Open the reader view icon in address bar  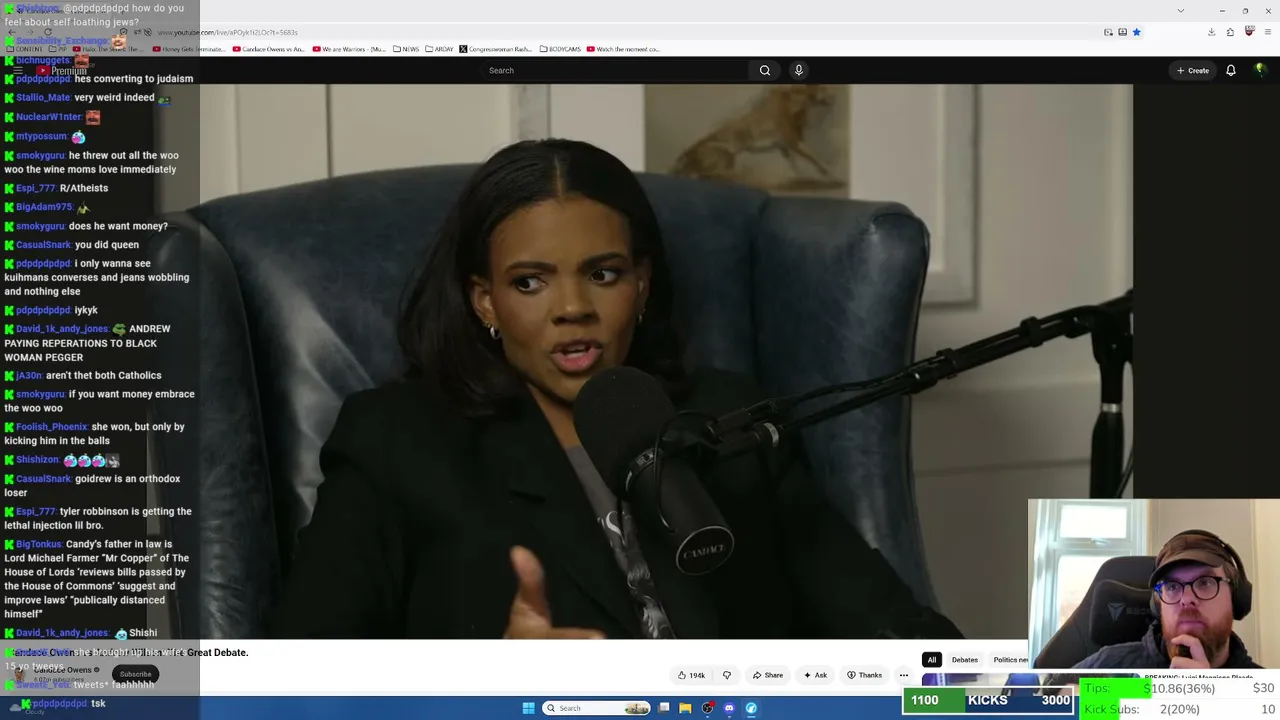[1108, 32]
